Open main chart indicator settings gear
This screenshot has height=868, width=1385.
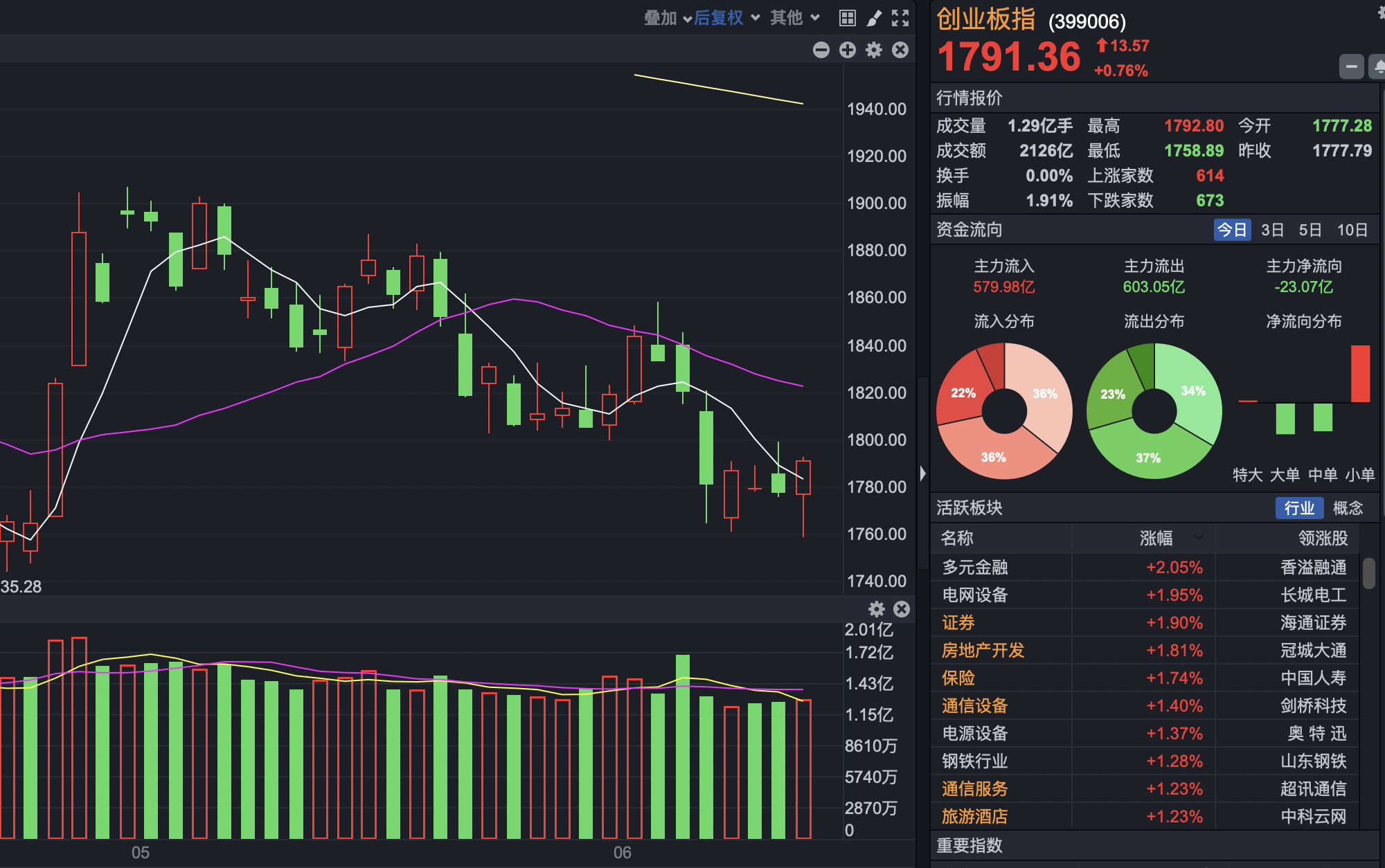click(x=874, y=50)
